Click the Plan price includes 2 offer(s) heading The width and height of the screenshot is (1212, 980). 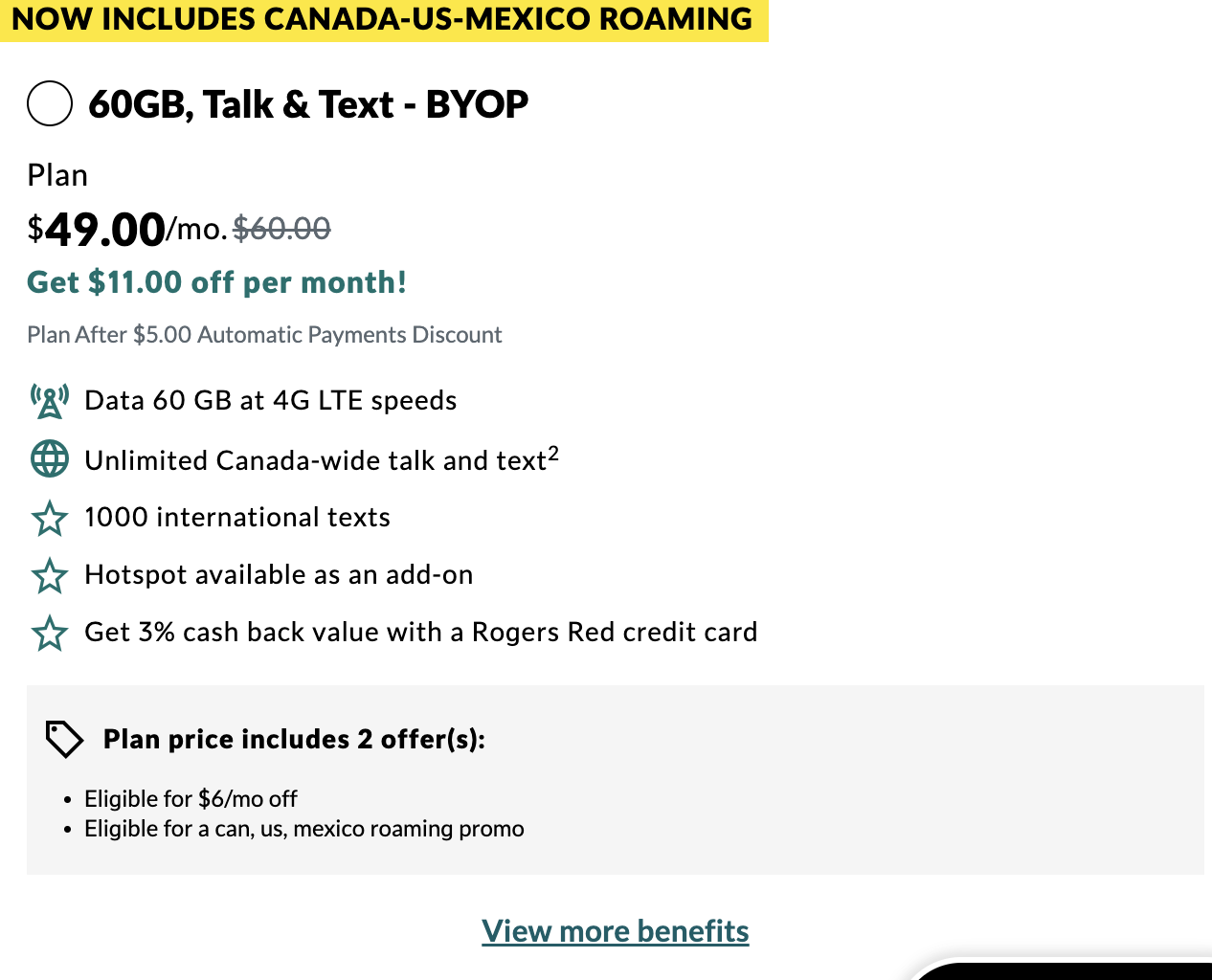coord(294,739)
